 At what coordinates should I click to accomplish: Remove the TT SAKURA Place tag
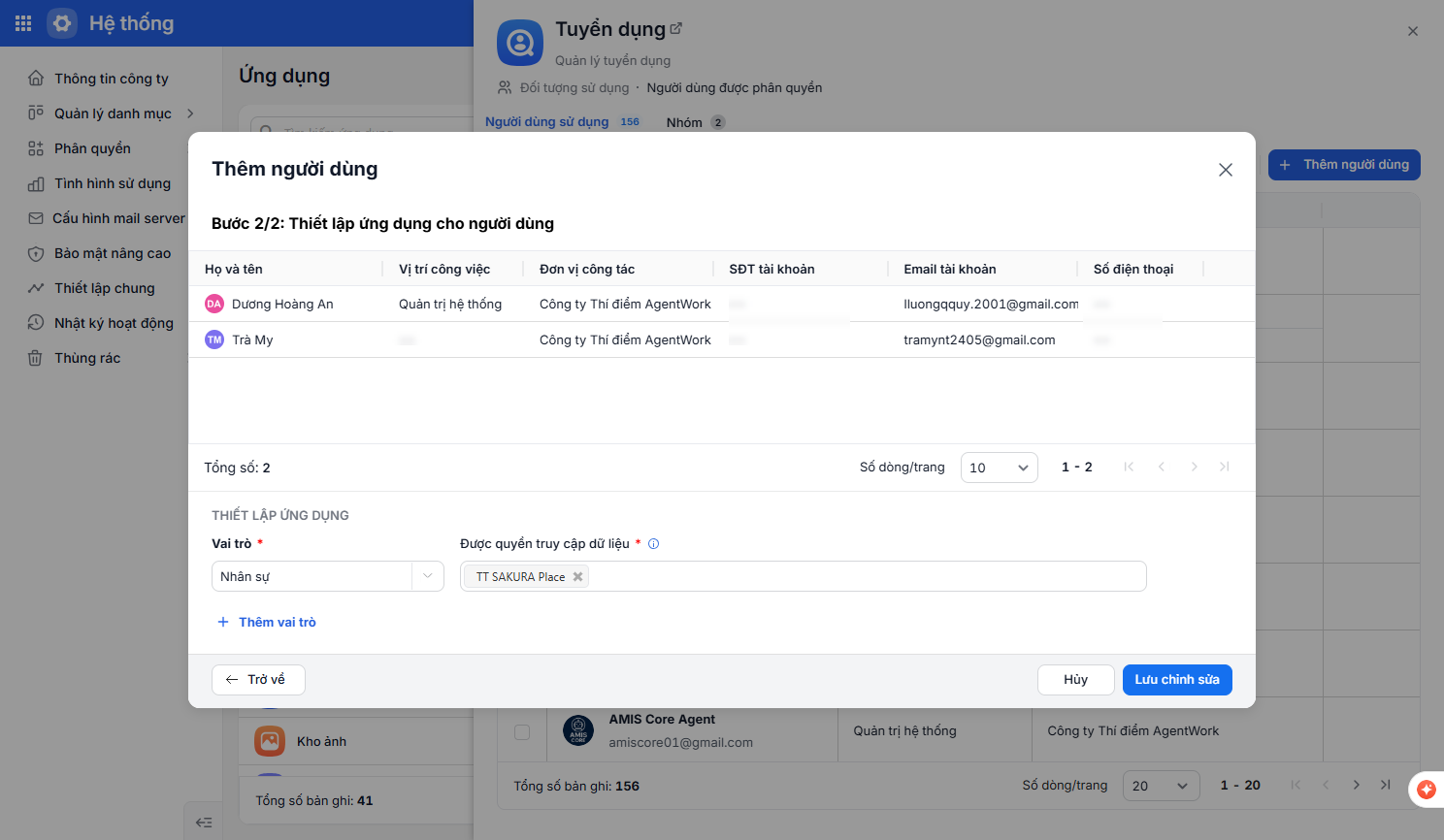coord(577,577)
